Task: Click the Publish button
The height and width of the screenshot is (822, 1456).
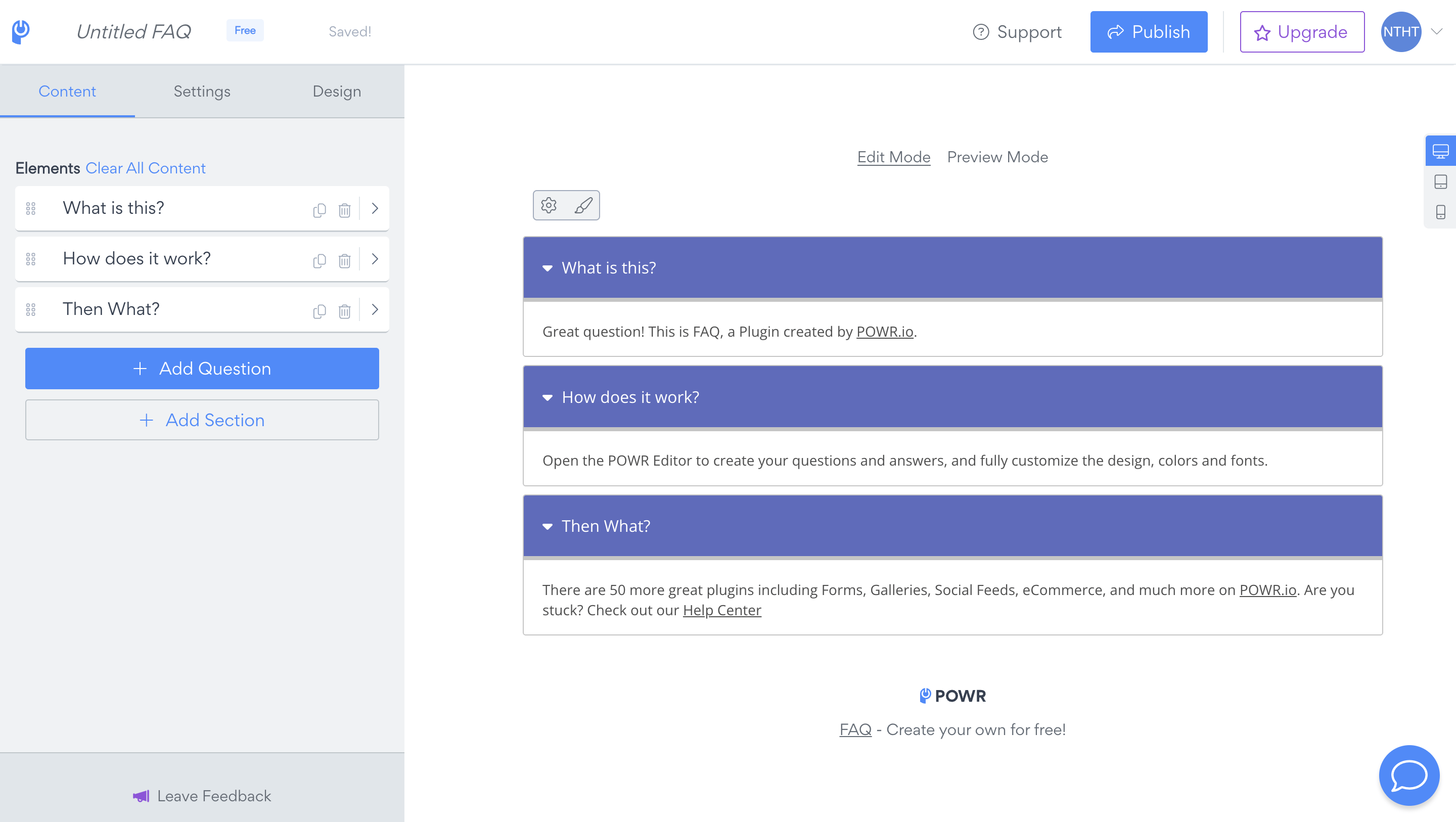Action: pos(1149,32)
